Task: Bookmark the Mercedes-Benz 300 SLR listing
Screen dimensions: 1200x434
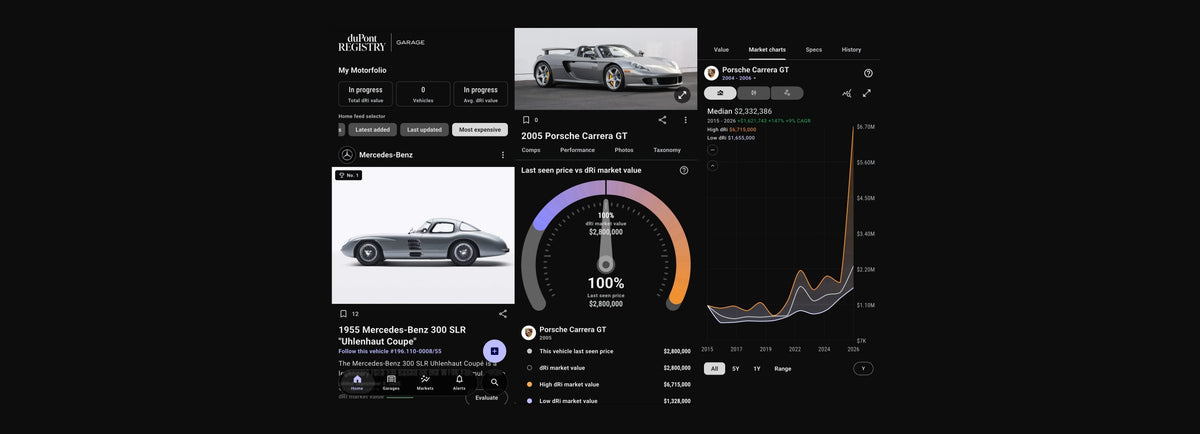Action: coord(343,313)
